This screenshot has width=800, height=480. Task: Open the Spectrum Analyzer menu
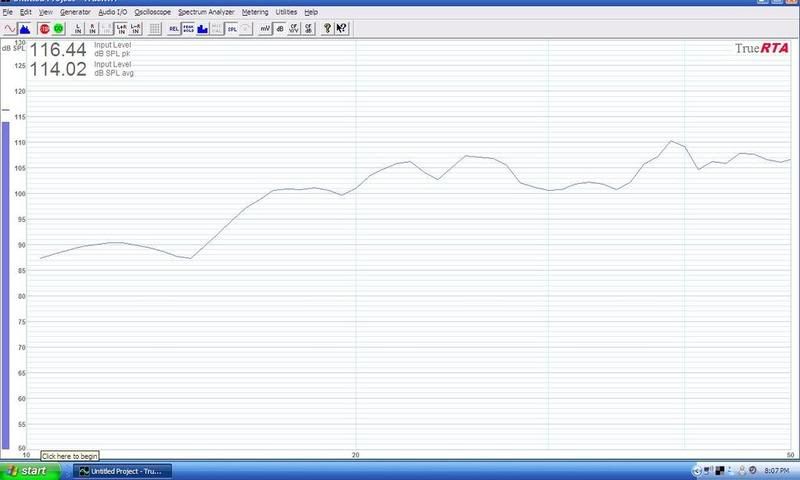[x=206, y=12]
